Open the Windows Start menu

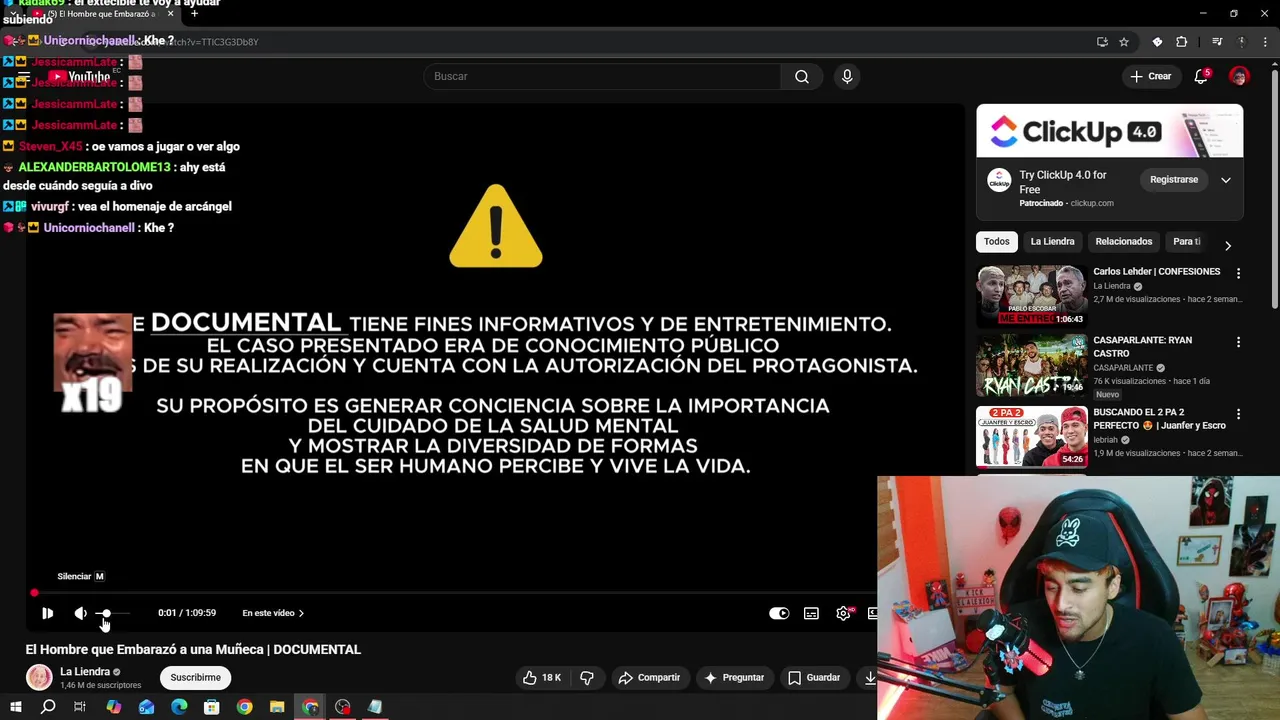click(15, 707)
